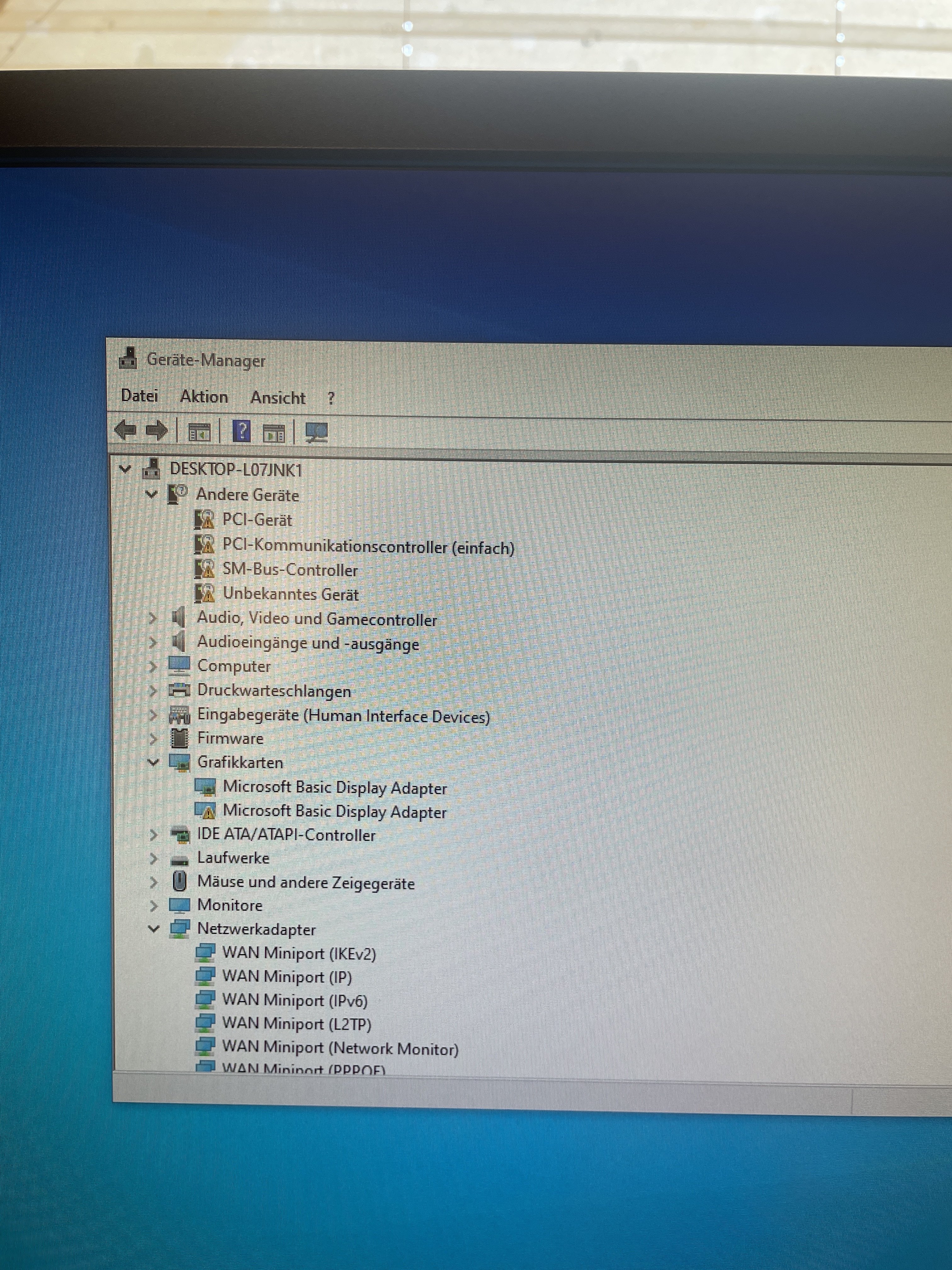The width and height of the screenshot is (952, 1270).
Task: Open the Datei menu
Action: pos(139,396)
